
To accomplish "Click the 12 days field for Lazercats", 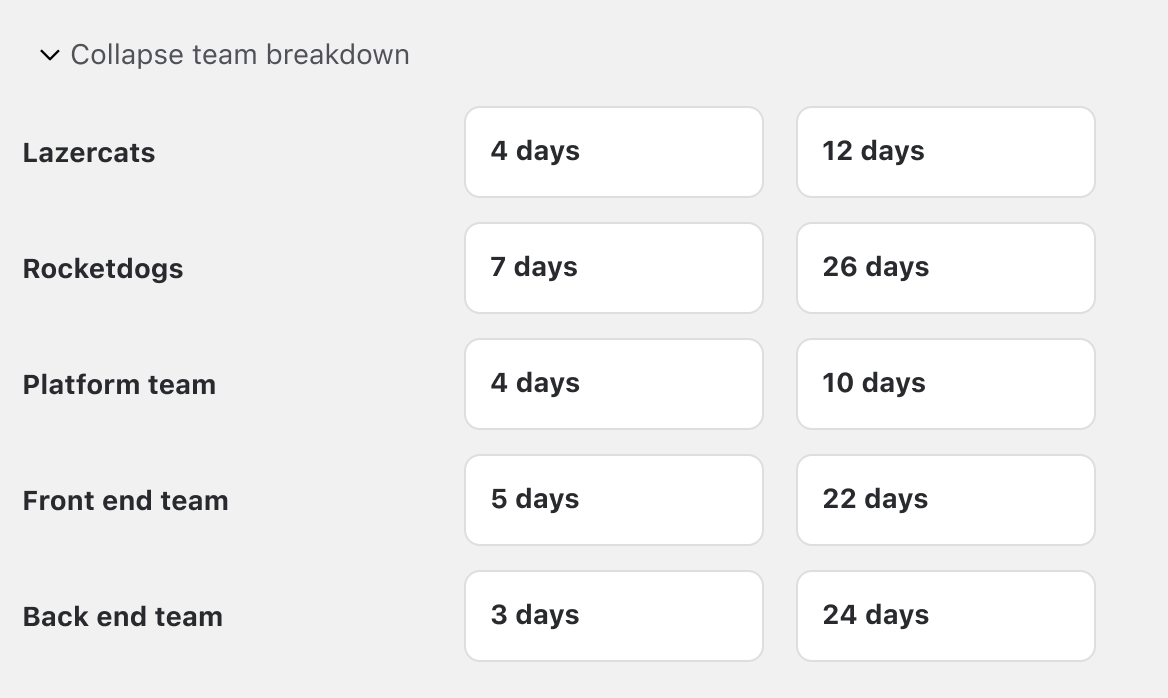I will coord(945,151).
